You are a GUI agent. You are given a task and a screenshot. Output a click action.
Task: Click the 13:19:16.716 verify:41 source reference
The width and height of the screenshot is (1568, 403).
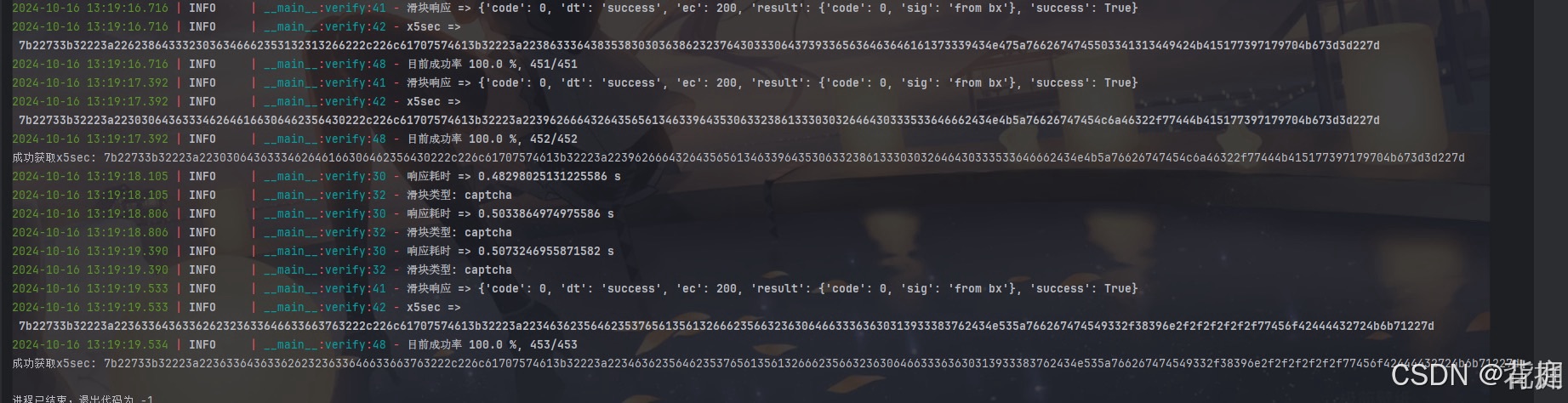pos(324,8)
